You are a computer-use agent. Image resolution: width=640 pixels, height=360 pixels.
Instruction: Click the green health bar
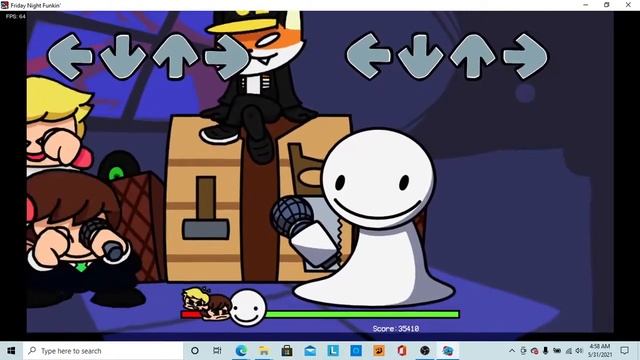click(362, 314)
